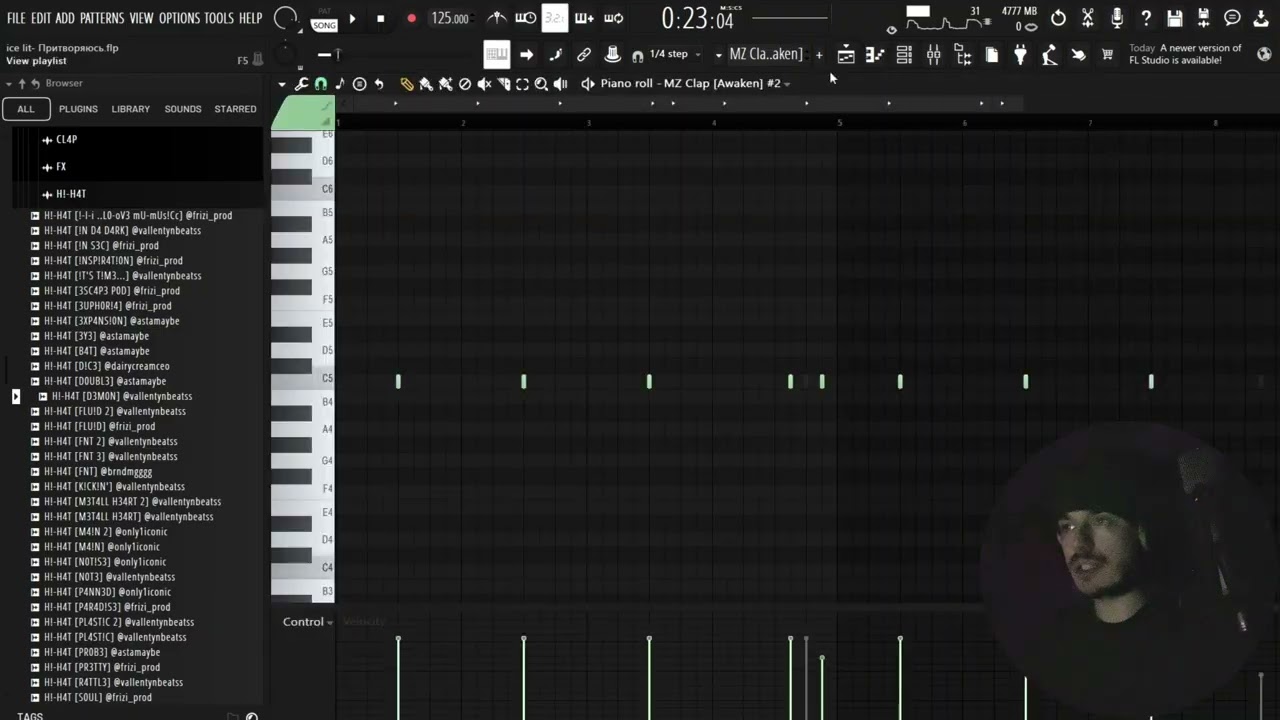Image resolution: width=1280 pixels, height=720 pixels.
Task: Select the HI-H4T [SOUL] @frizi_prod sample
Action: 98,697
